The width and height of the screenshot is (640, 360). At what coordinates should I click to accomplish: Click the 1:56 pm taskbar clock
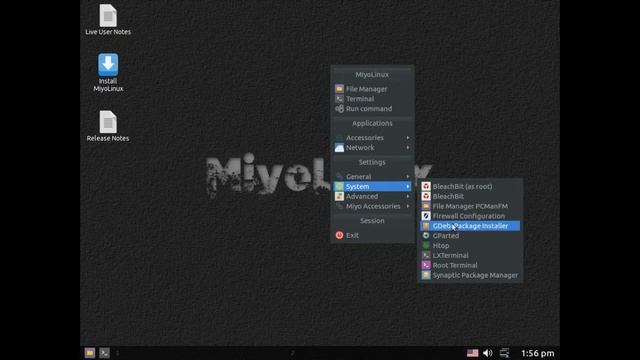point(538,353)
